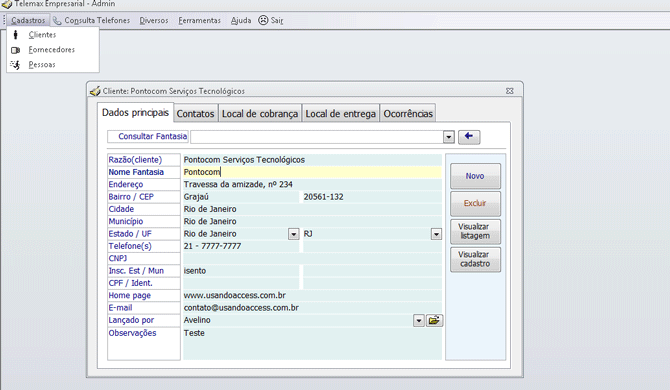670x390 pixels.
Task: Select Pessoas menu entry
Action: pyautogui.click(x=53, y=65)
